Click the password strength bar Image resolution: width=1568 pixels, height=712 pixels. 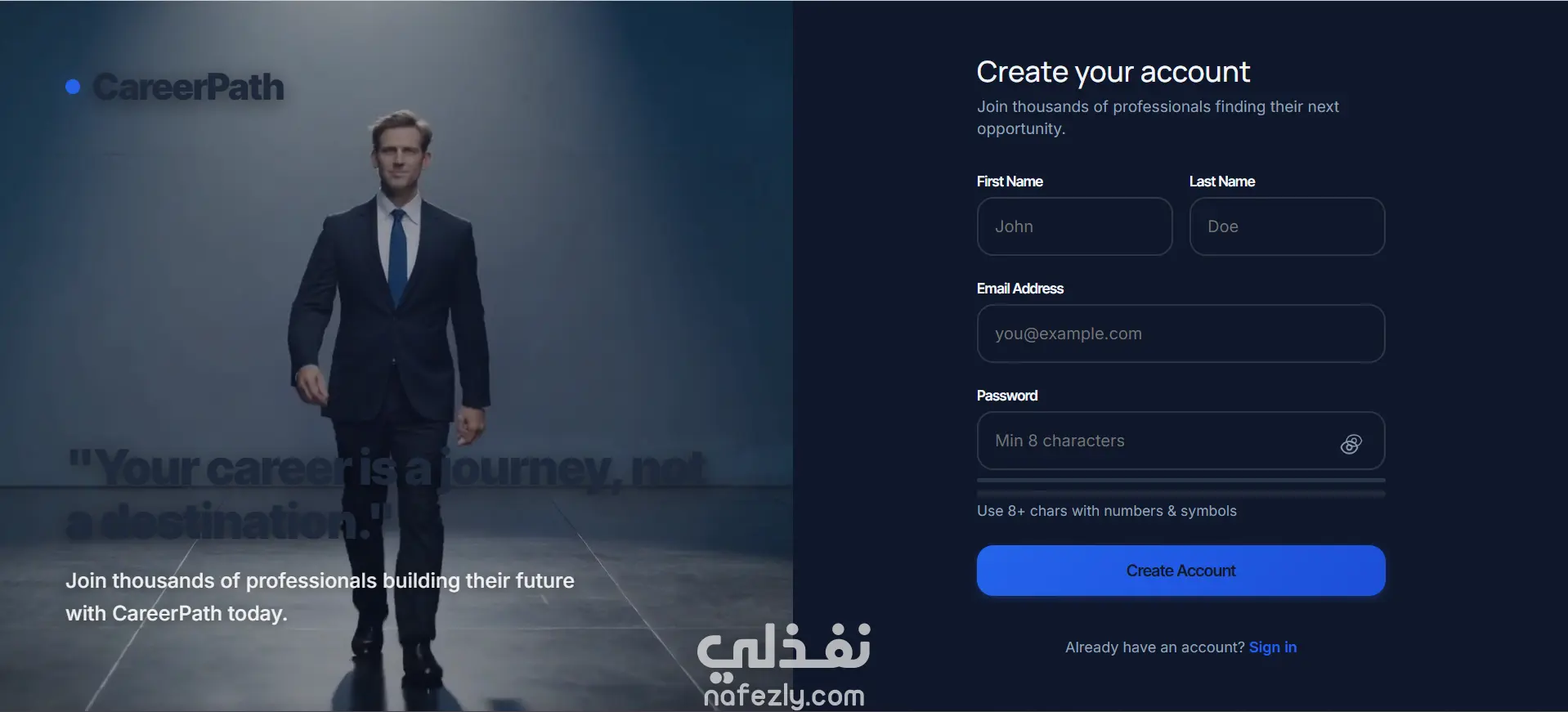[x=1180, y=487]
